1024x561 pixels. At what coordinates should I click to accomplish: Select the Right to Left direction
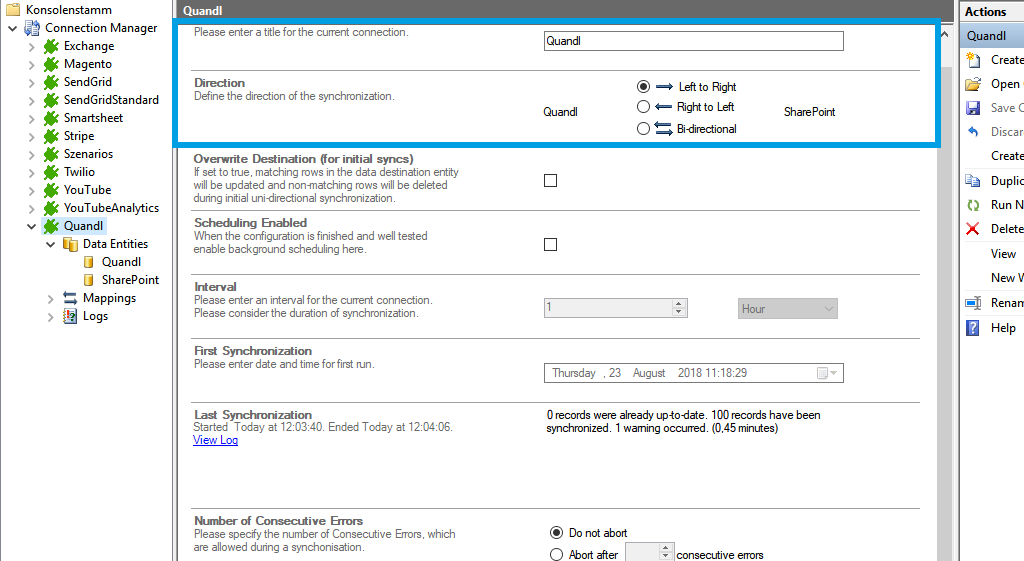(x=644, y=107)
